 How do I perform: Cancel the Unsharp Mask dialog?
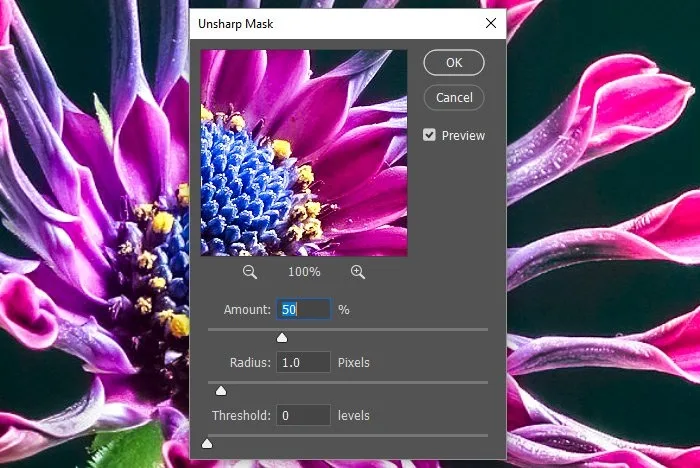click(x=454, y=97)
